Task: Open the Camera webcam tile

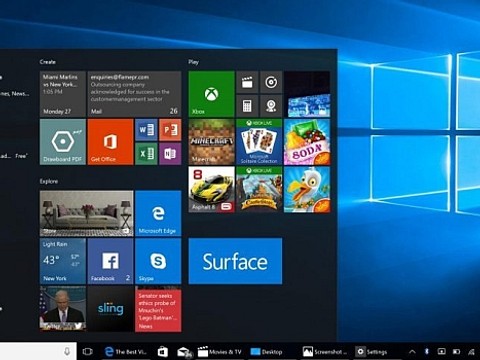Action: [x=271, y=106]
